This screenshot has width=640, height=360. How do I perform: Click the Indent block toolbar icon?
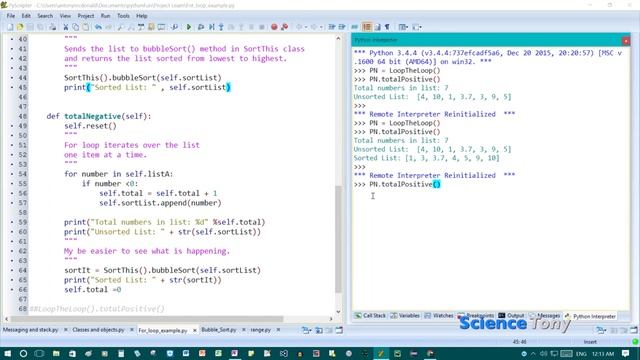pos(332,27)
